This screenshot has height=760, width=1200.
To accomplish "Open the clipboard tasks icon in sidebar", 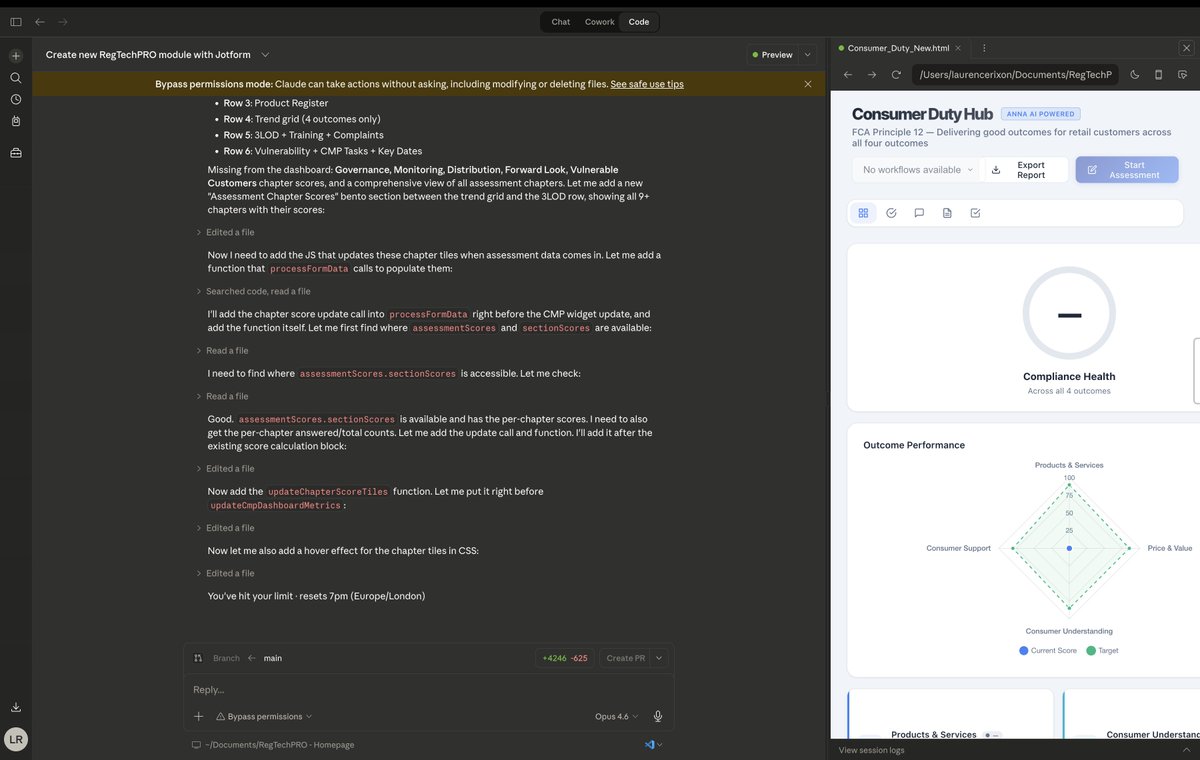I will click(16, 121).
